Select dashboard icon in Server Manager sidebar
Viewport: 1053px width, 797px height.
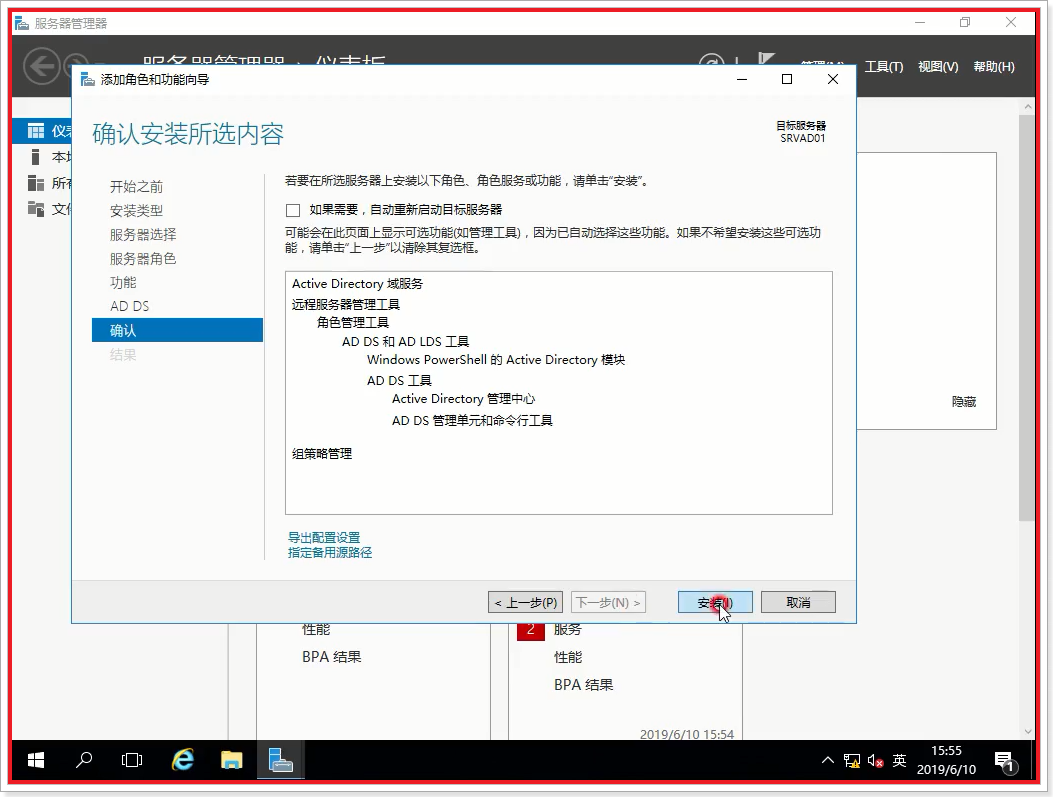tap(36, 130)
